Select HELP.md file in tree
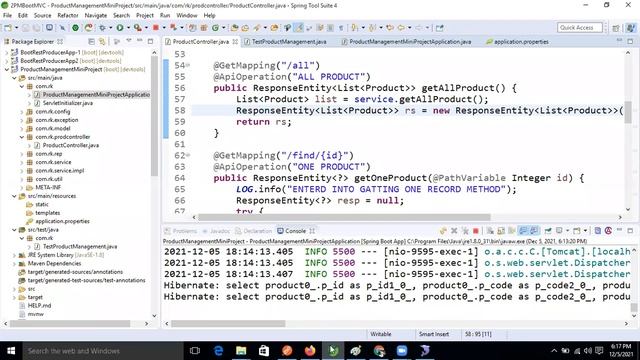The image size is (640, 360). pos(39,305)
